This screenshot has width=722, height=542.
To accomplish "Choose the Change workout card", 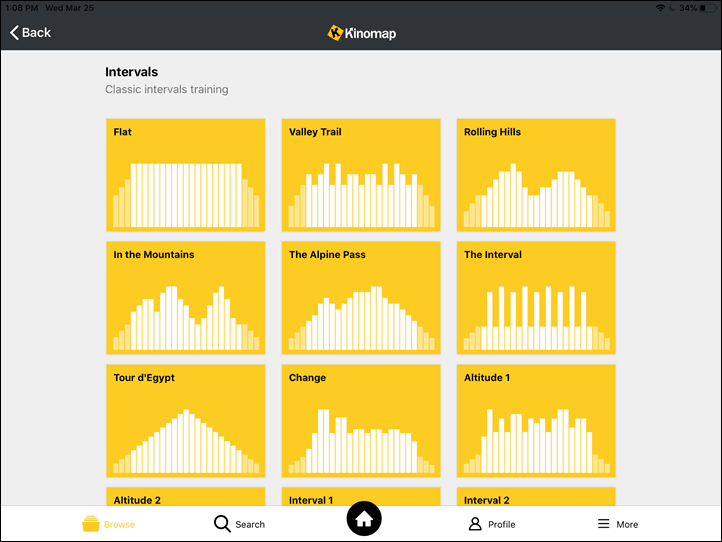I will tap(361, 421).
